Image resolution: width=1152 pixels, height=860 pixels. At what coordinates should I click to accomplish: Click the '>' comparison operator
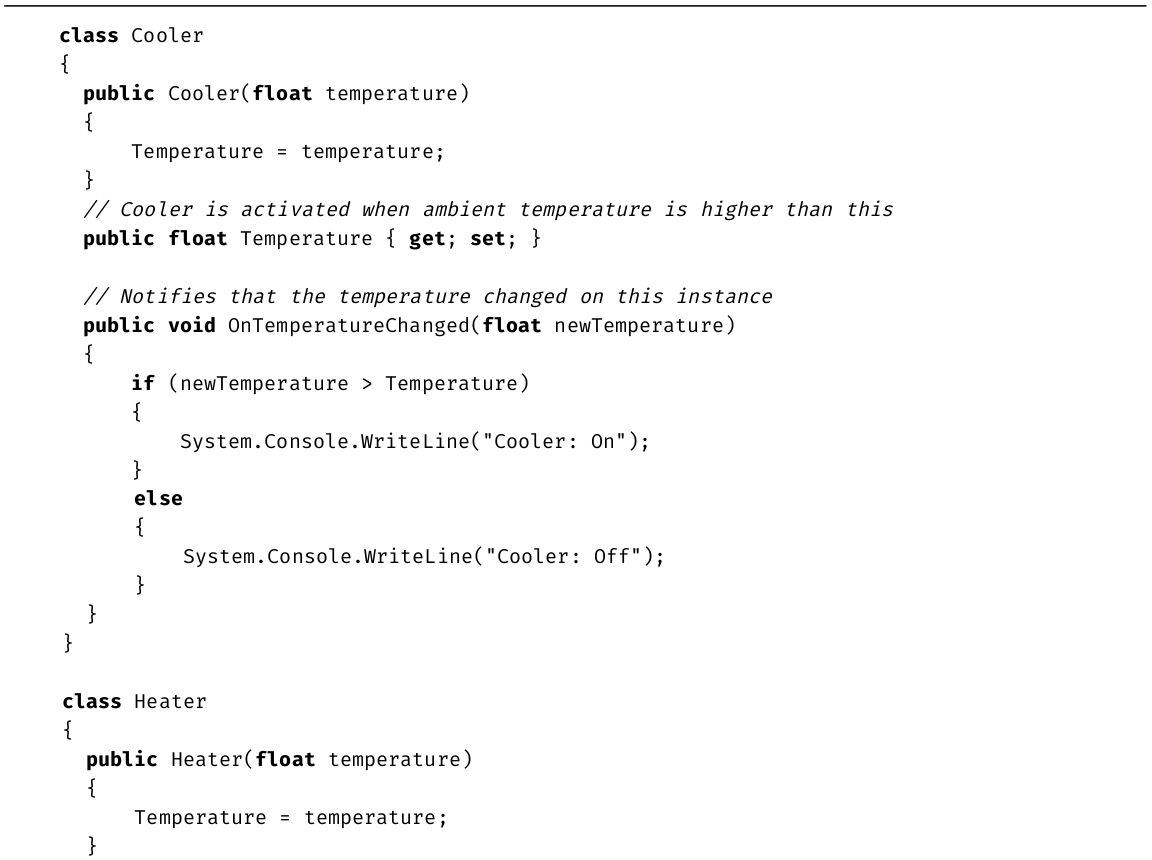click(x=367, y=384)
